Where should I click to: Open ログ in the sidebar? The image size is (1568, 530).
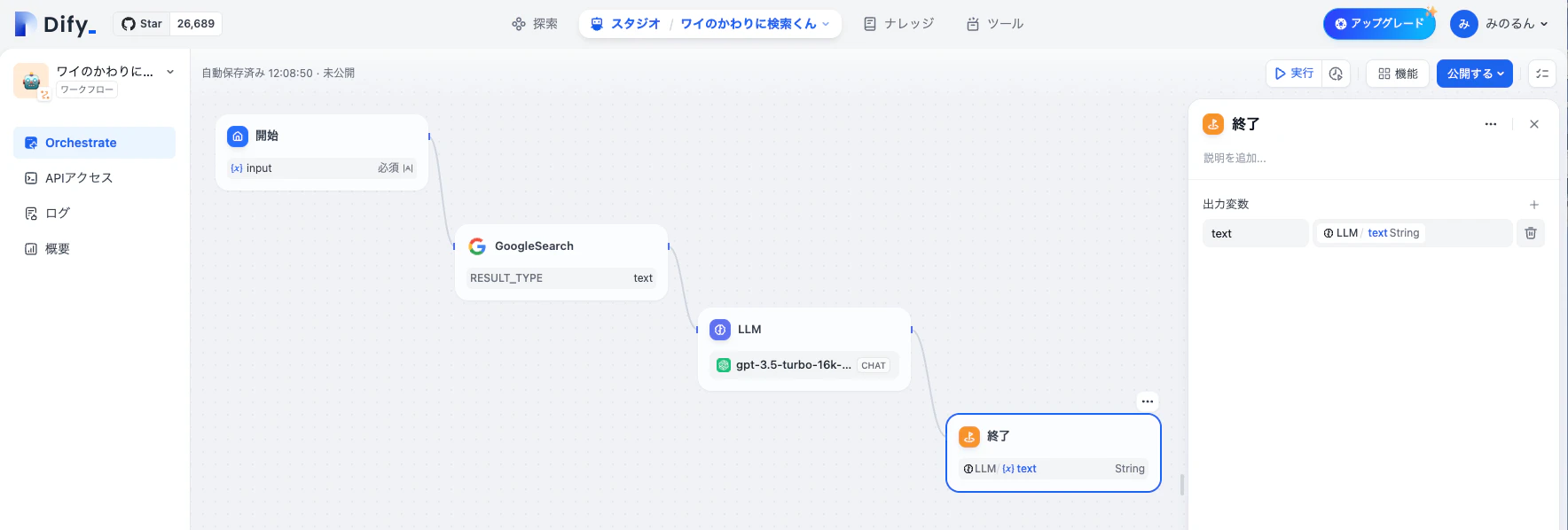[94, 214]
